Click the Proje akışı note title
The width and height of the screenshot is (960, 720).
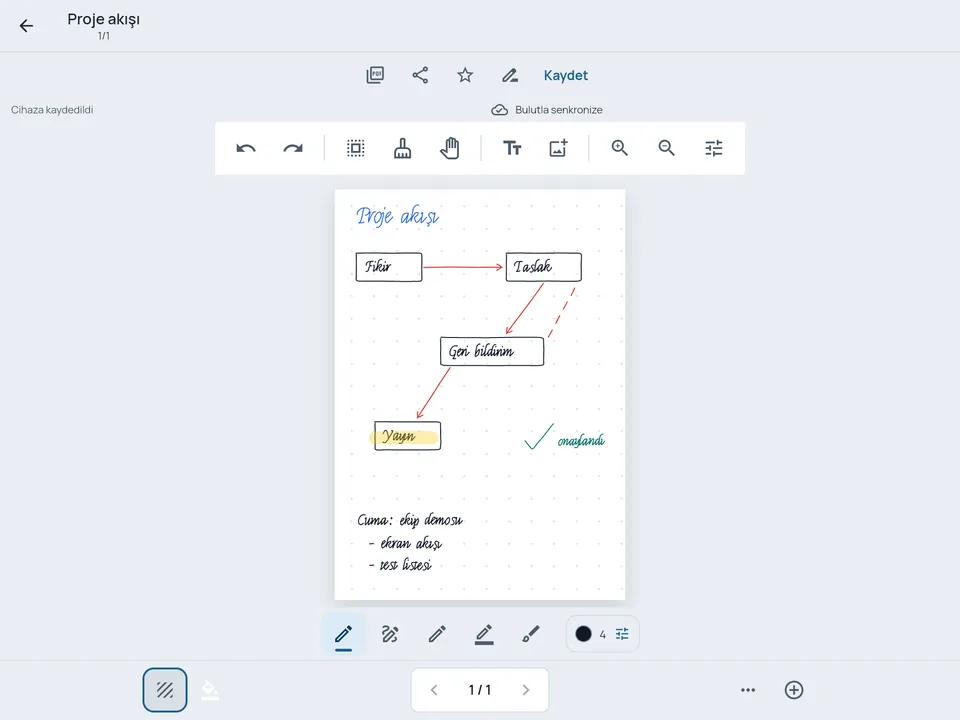click(103, 19)
